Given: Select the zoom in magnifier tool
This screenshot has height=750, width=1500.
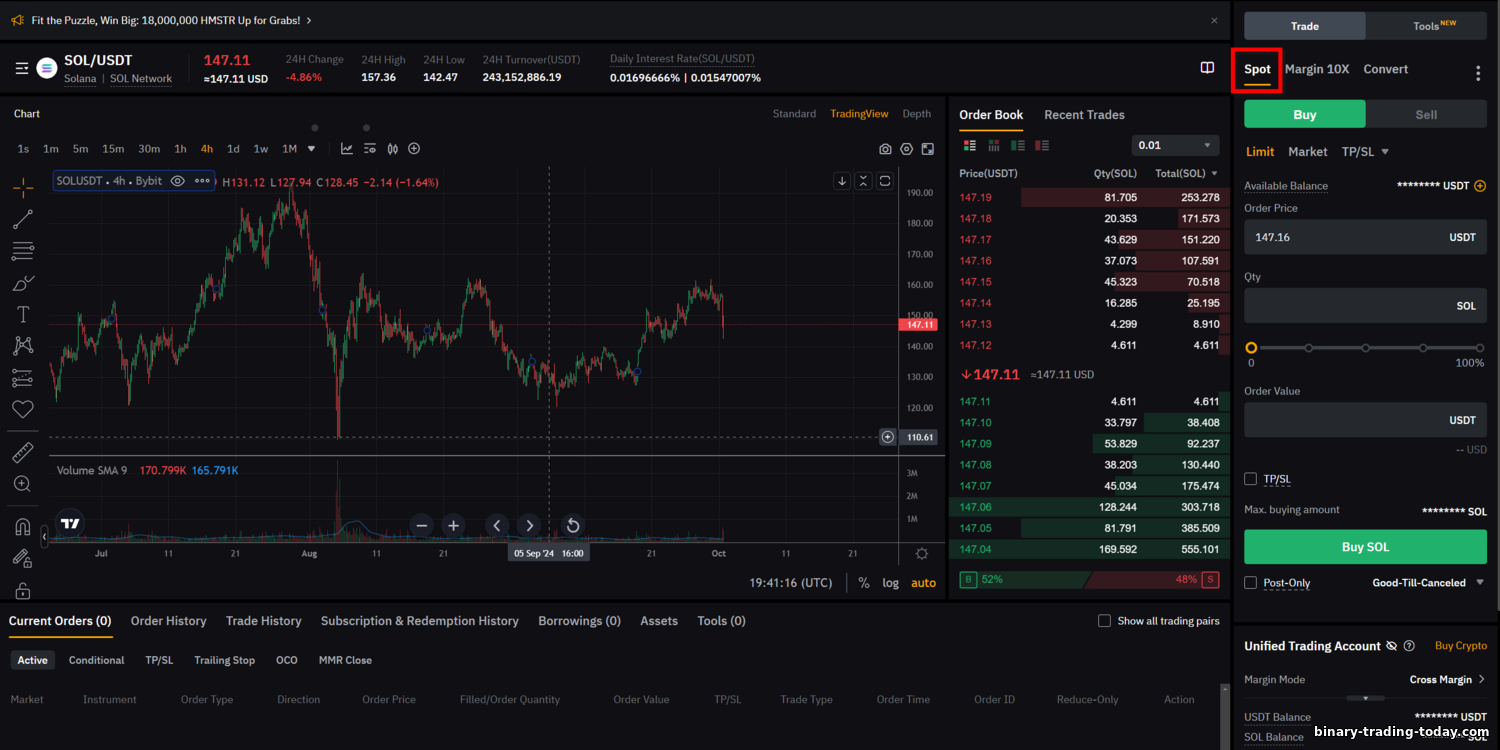Looking at the screenshot, I should tap(22, 484).
